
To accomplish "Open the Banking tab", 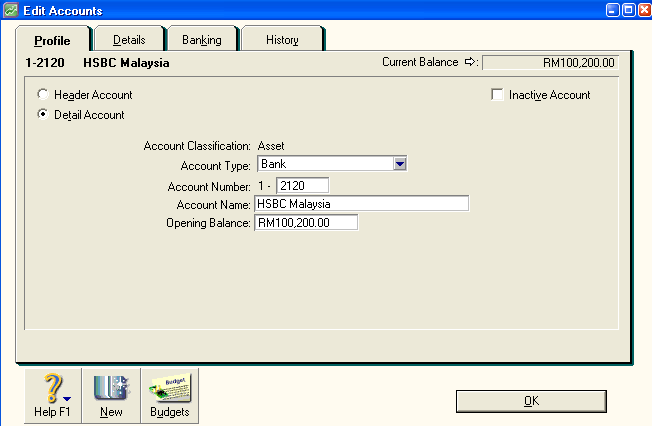I will point(202,40).
